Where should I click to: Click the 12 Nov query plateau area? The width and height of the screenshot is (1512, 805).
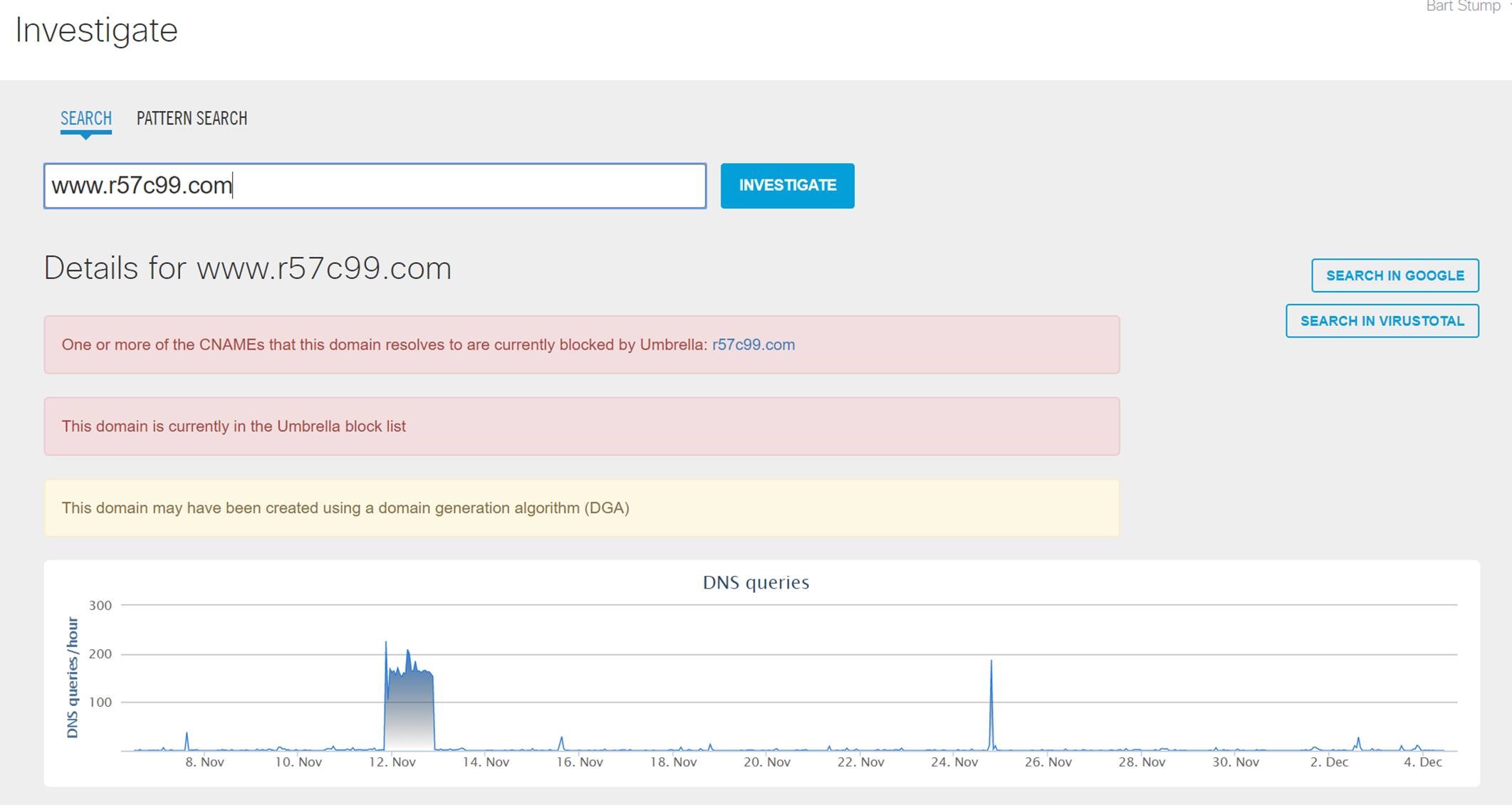[x=410, y=712]
